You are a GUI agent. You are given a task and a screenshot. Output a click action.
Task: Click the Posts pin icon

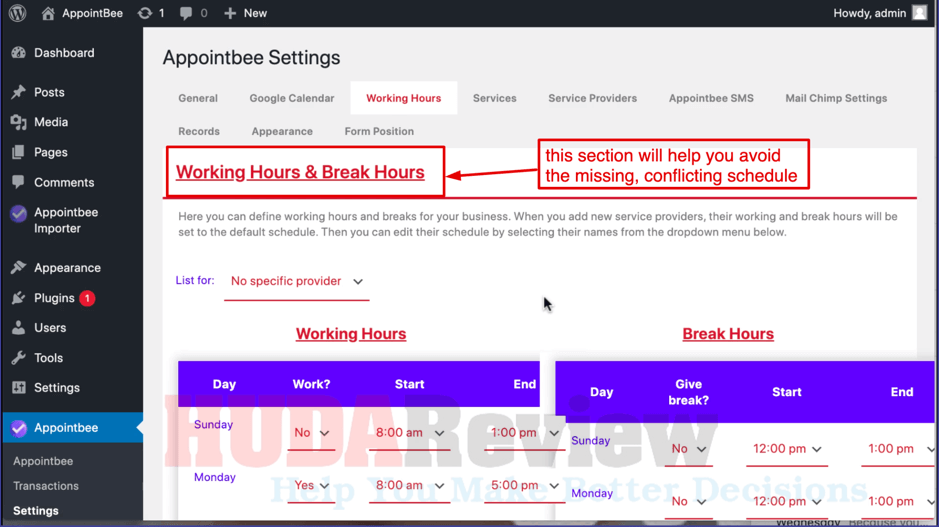click(19, 92)
